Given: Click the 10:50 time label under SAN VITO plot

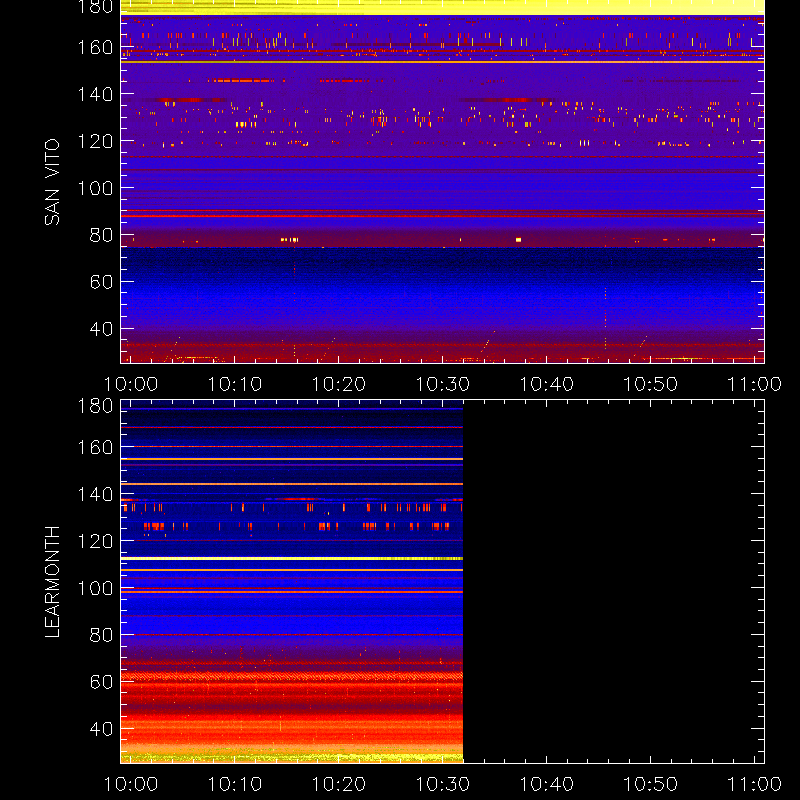Looking at the screenshot, I should tap(651, 384).
